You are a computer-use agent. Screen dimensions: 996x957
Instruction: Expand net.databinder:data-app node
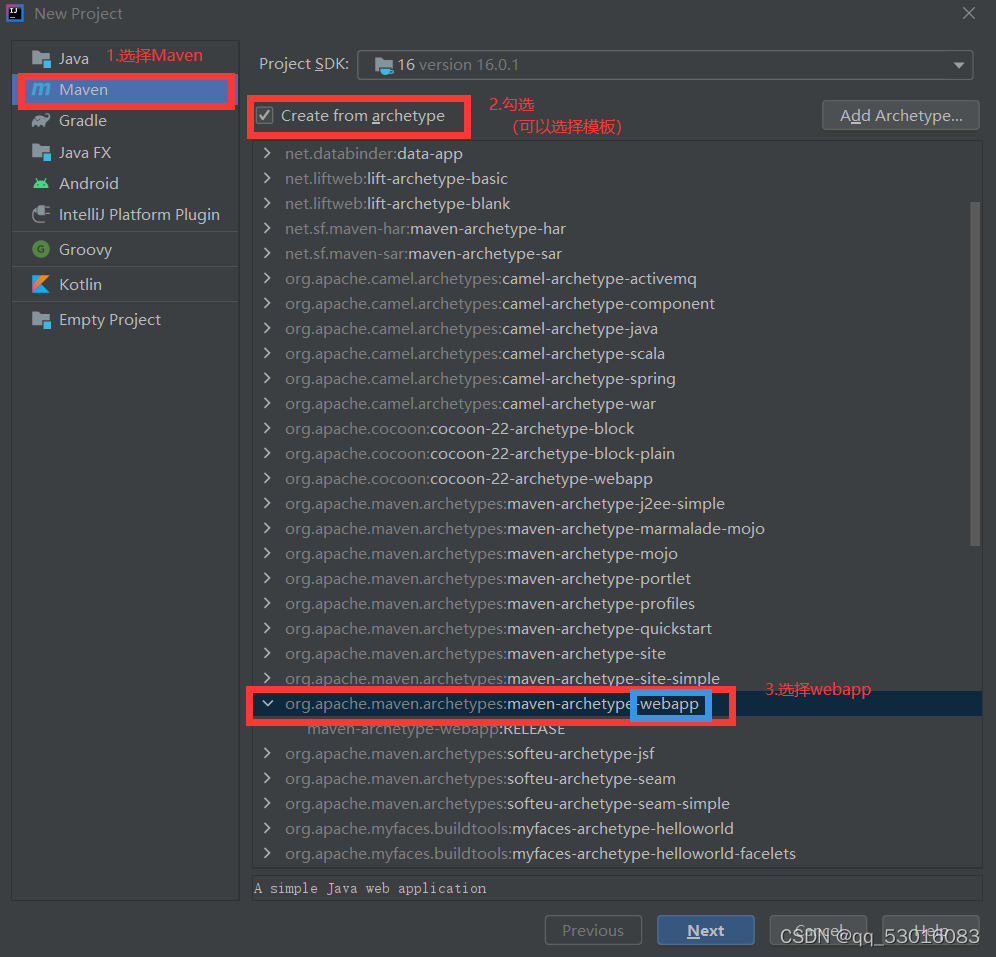tap(267, 153)
